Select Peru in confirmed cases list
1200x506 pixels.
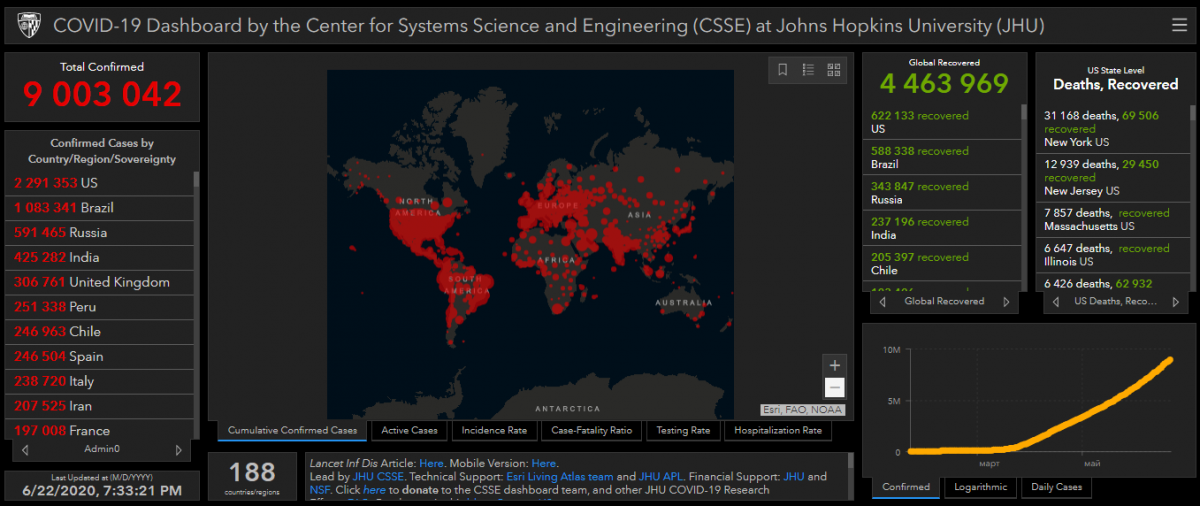[100, 307]
